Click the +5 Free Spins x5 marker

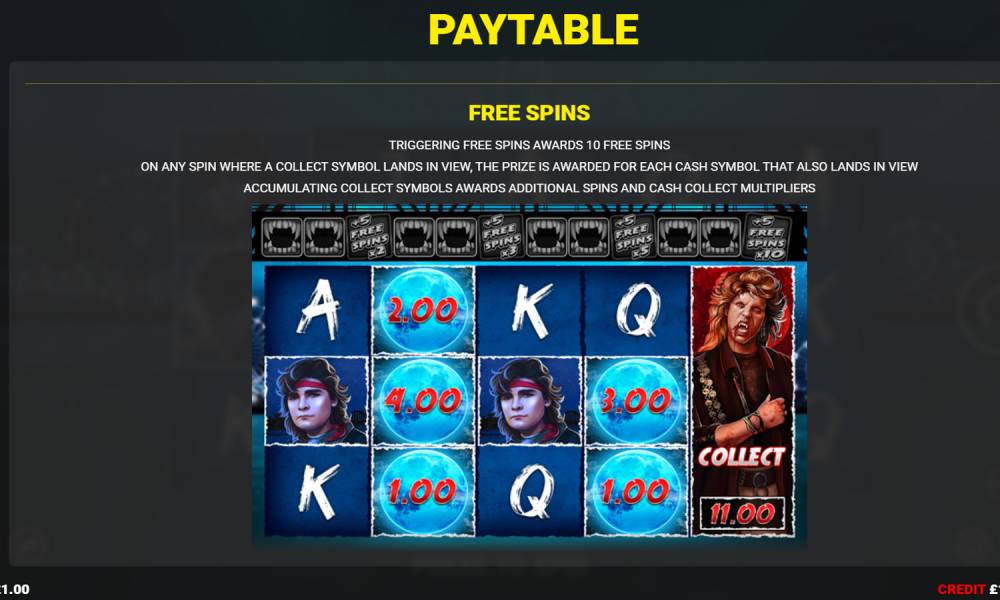(634, 237)
